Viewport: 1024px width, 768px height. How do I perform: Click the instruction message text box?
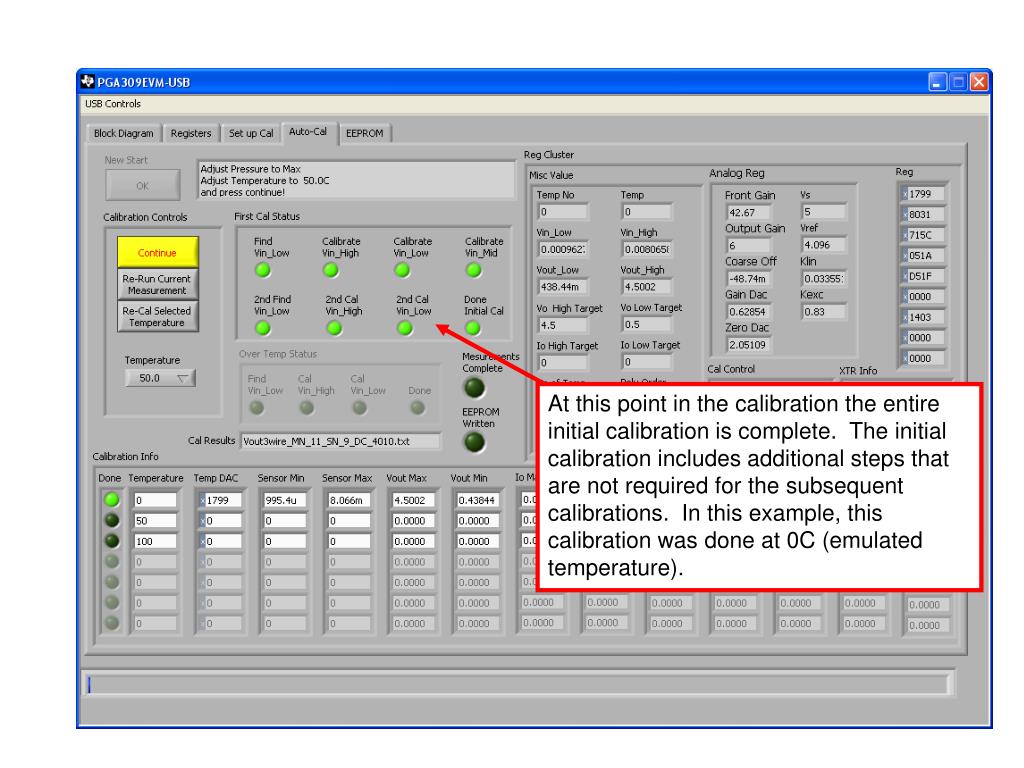[356, 180]
